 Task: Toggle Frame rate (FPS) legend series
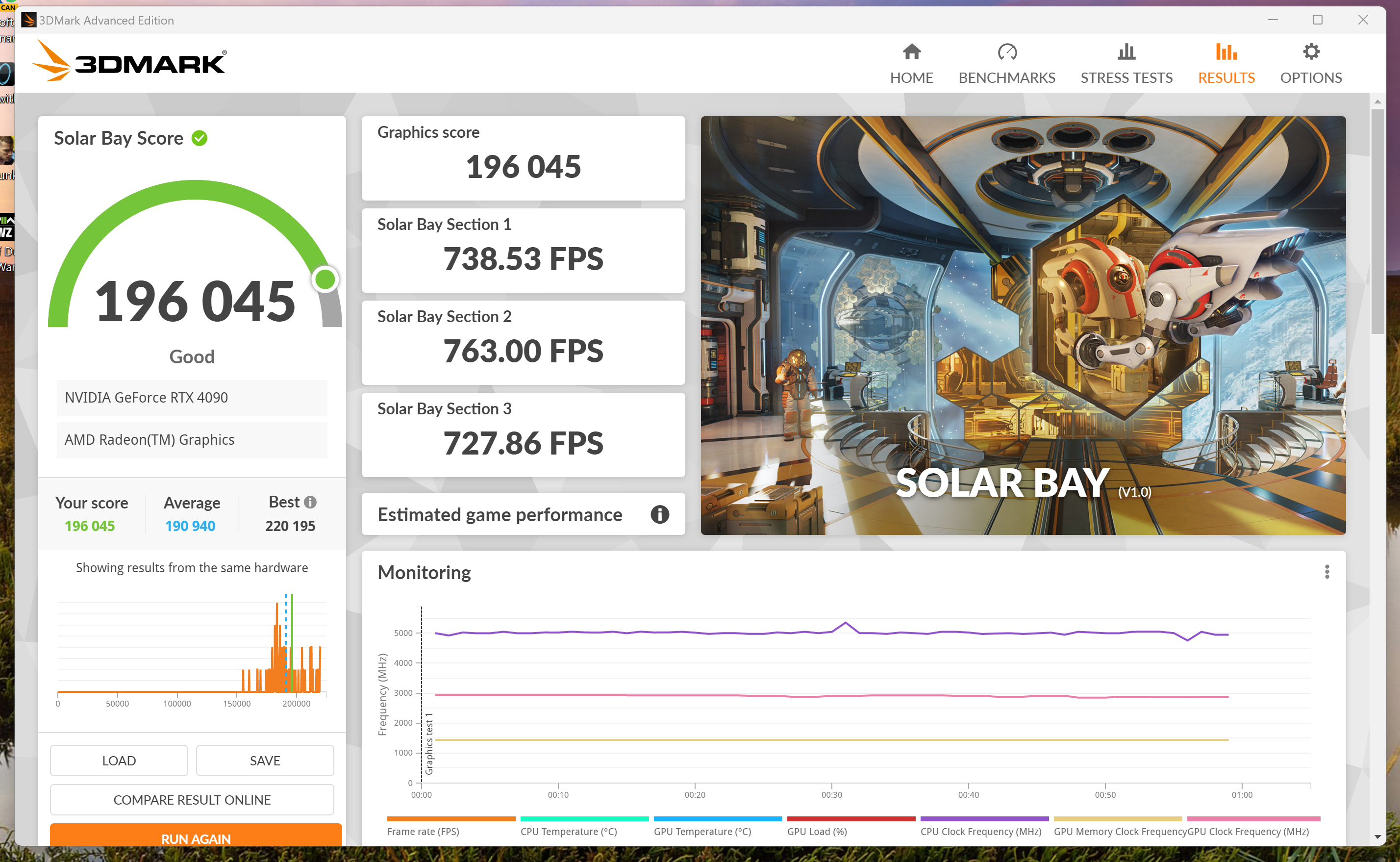click(423, 831)
